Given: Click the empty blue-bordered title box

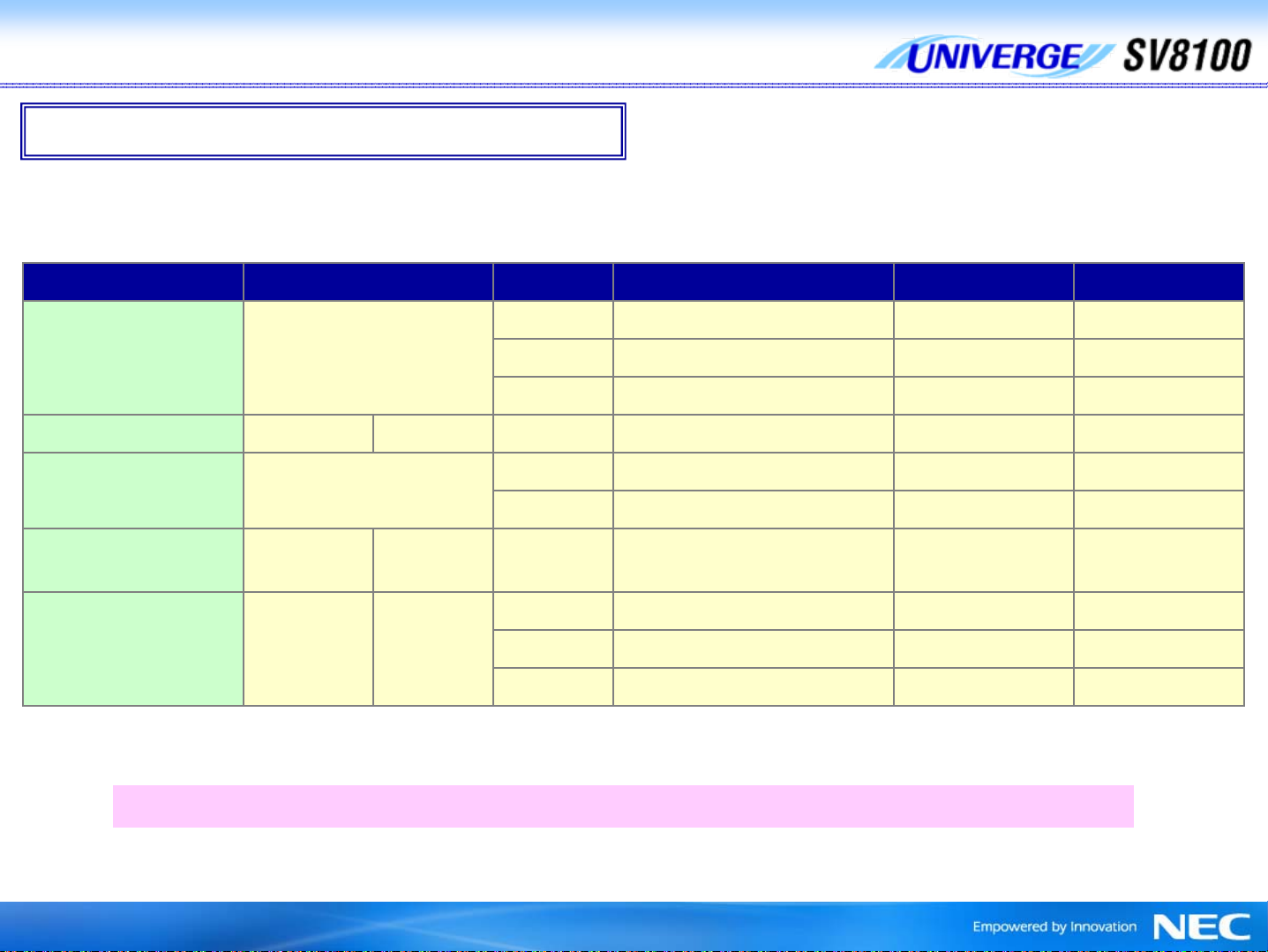Looking at the screenshot, I should [x=323, y=131].
